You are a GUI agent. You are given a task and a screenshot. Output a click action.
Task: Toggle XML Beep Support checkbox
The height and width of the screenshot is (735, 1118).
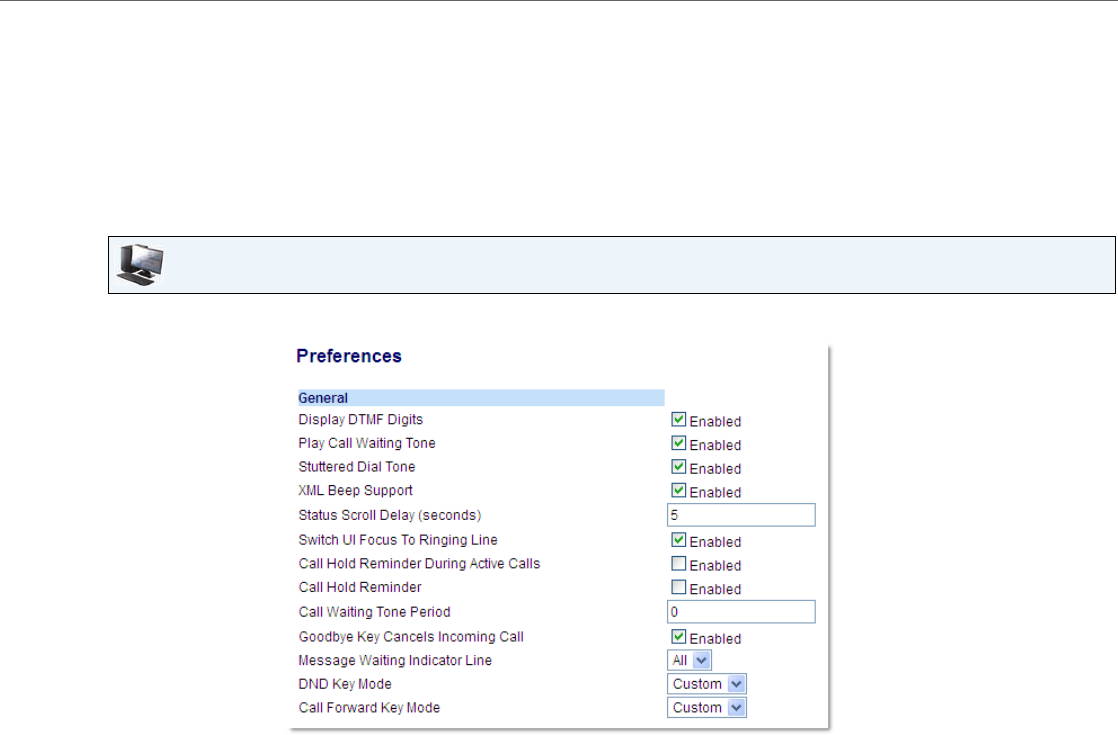[x=679, y=490]
